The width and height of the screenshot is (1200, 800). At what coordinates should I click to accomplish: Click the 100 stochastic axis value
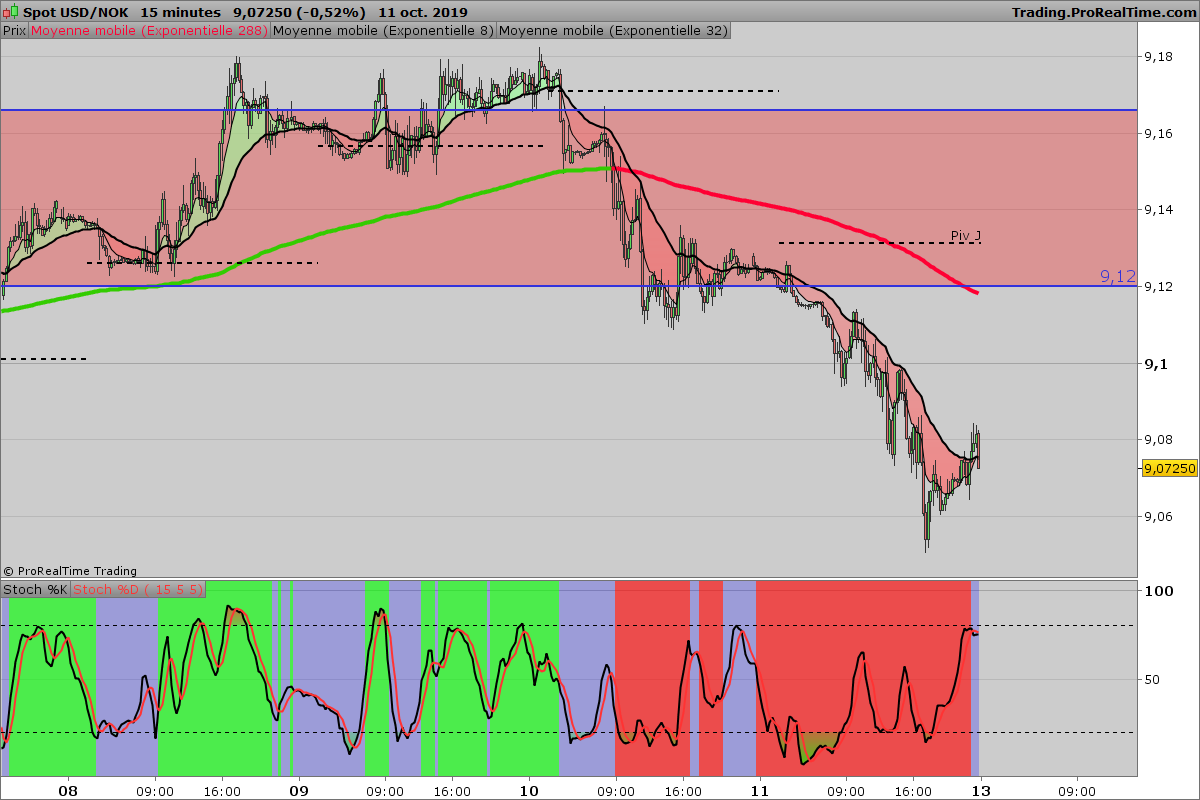(x=1158, y=591)
